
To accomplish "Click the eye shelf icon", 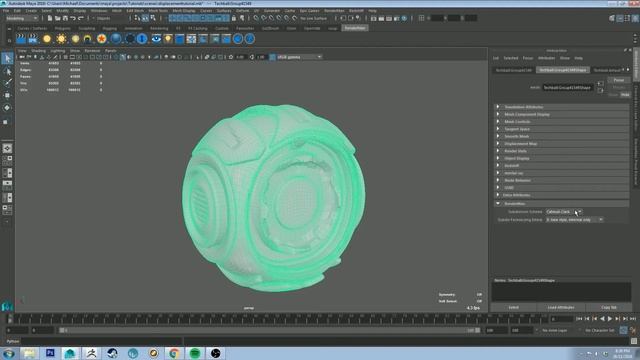I will [x=156, y=39].
